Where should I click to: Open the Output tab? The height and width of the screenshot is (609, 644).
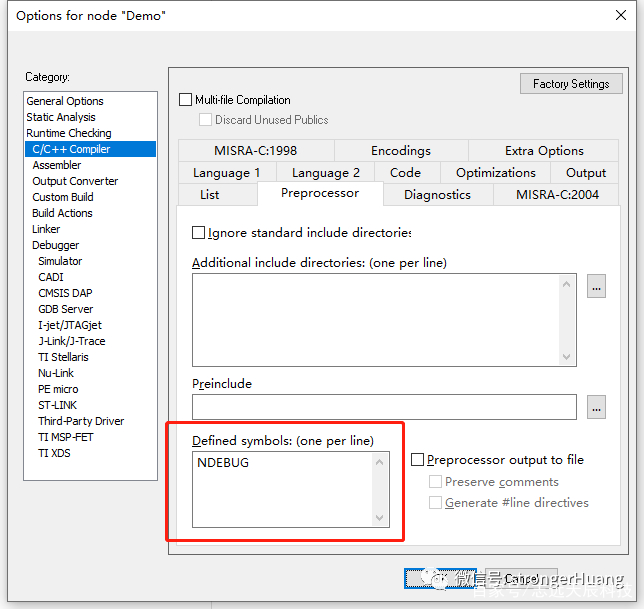tap(586, 172)
